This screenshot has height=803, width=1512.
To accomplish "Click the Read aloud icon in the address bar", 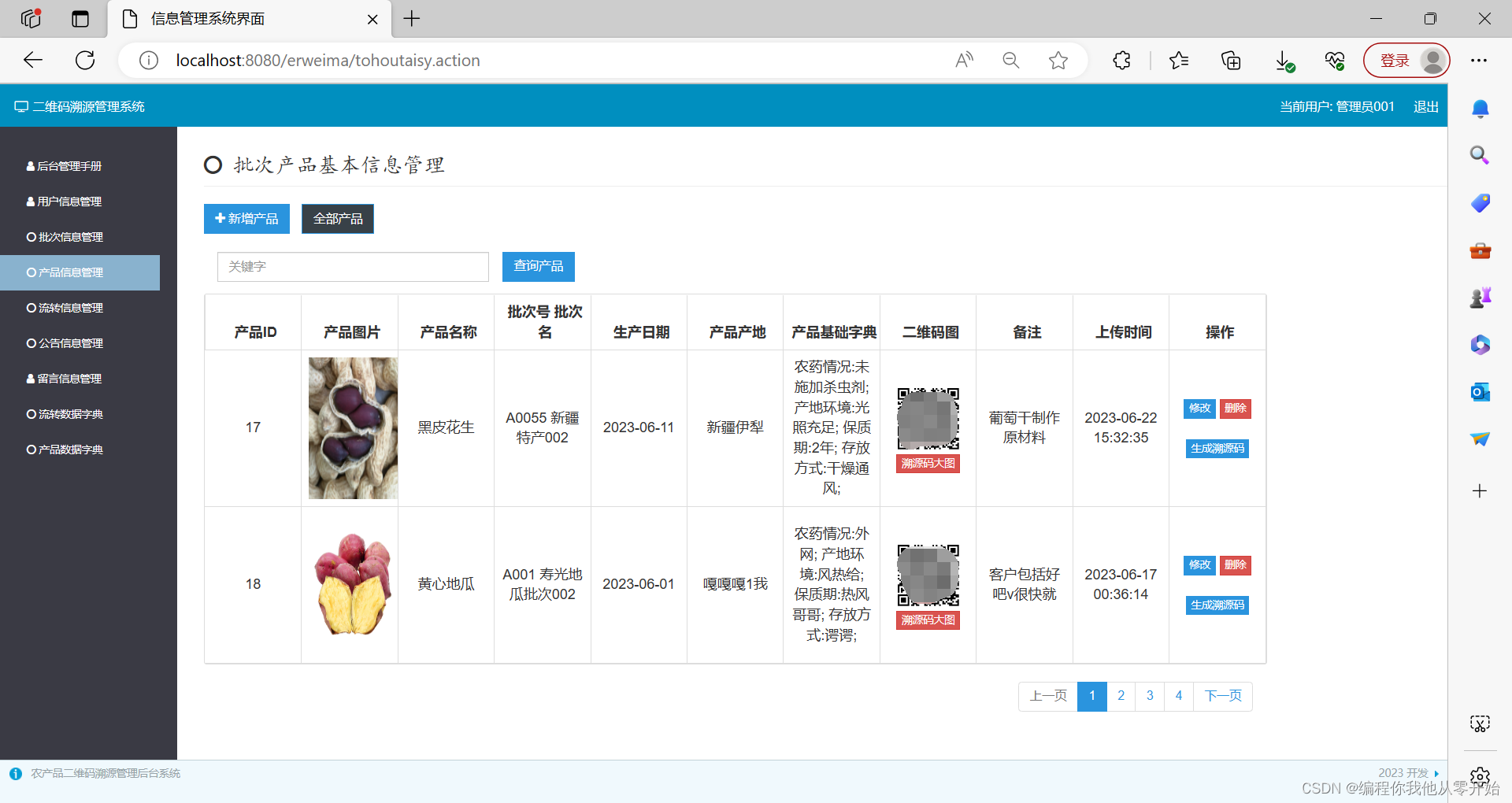I will [x=964, y=60].
